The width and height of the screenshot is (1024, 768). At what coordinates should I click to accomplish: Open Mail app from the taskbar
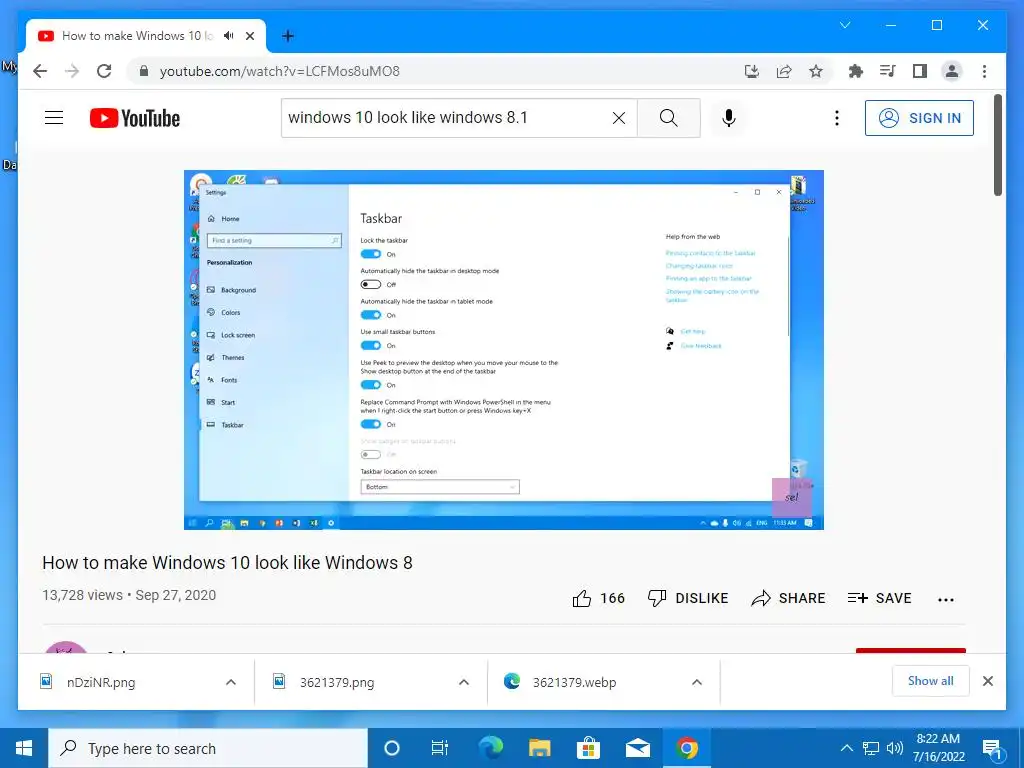pos(637,748)
